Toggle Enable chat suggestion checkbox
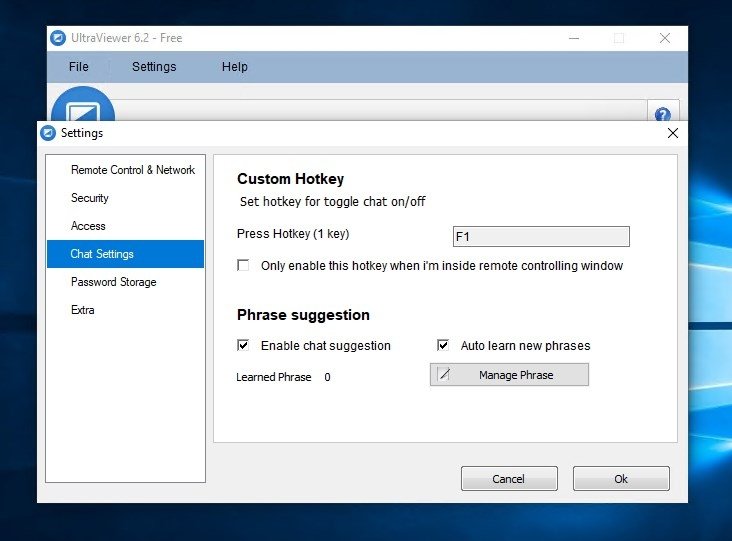This screenshot has width=732, height=541. [243, 345]
